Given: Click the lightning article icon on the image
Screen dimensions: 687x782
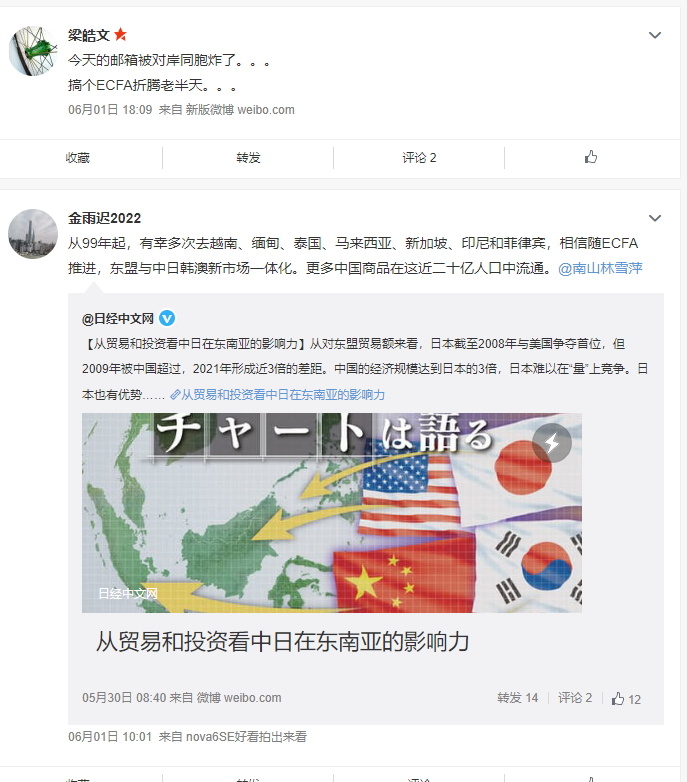Looking at the screenshot, I should (x=552, y=443).
